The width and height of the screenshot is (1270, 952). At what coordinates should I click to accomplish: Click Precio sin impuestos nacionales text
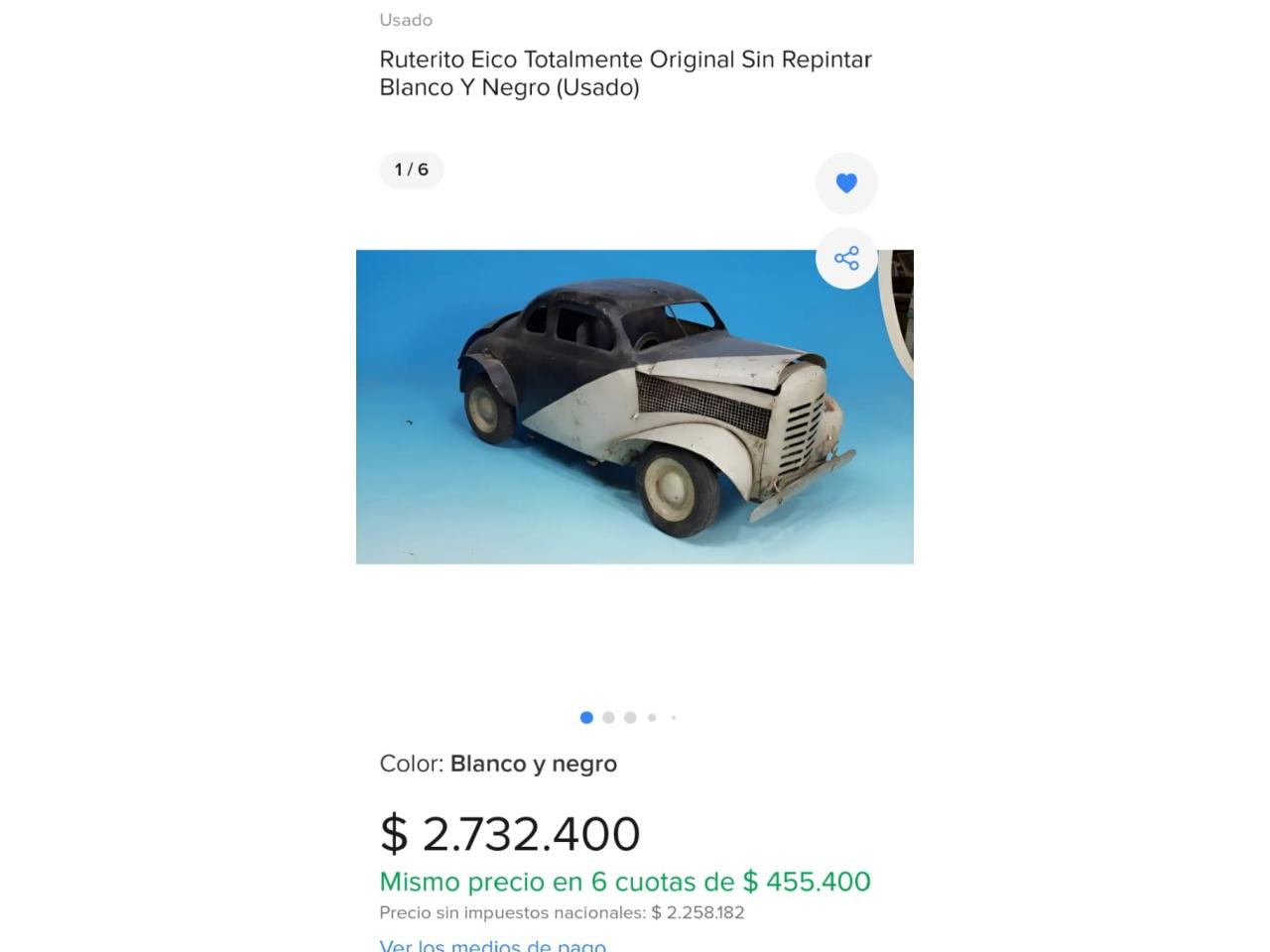(x=513, y=912)
